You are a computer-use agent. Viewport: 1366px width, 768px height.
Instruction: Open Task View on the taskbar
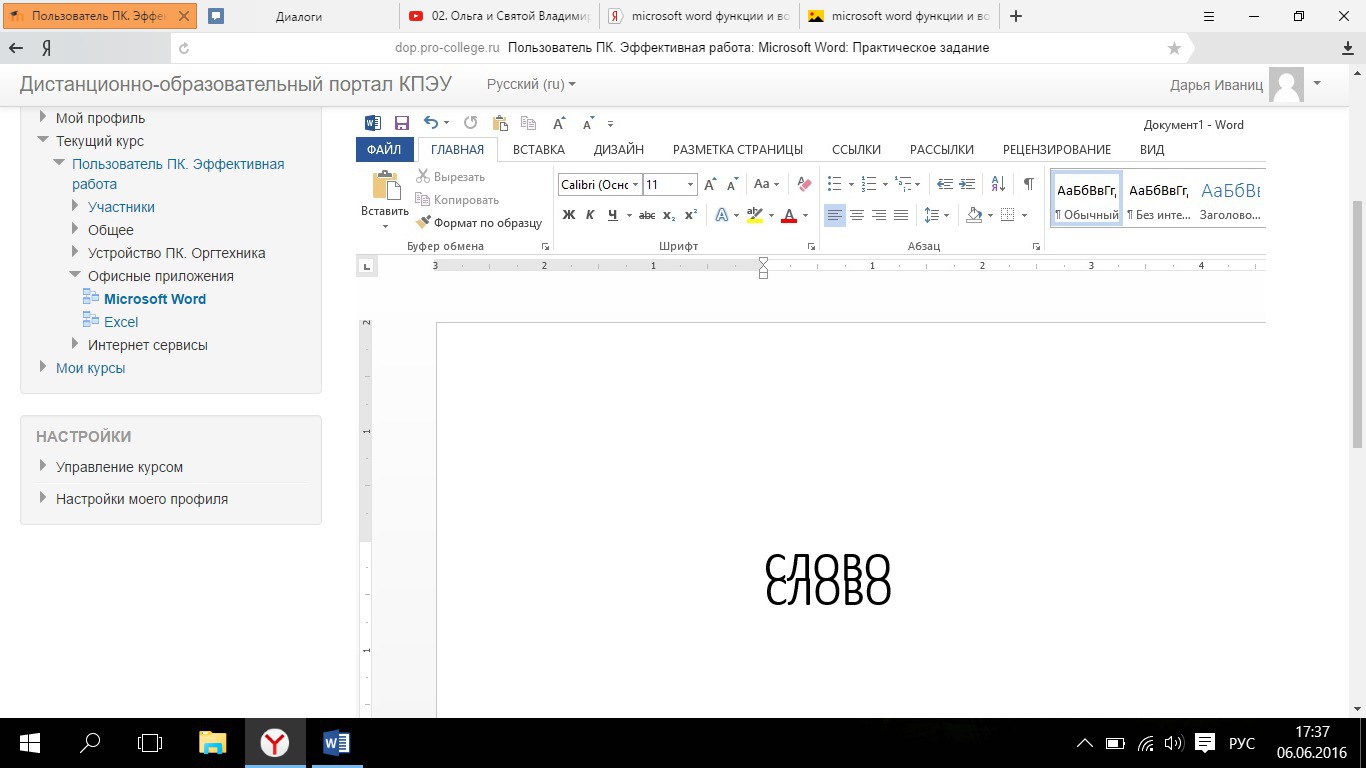point(150,743)
